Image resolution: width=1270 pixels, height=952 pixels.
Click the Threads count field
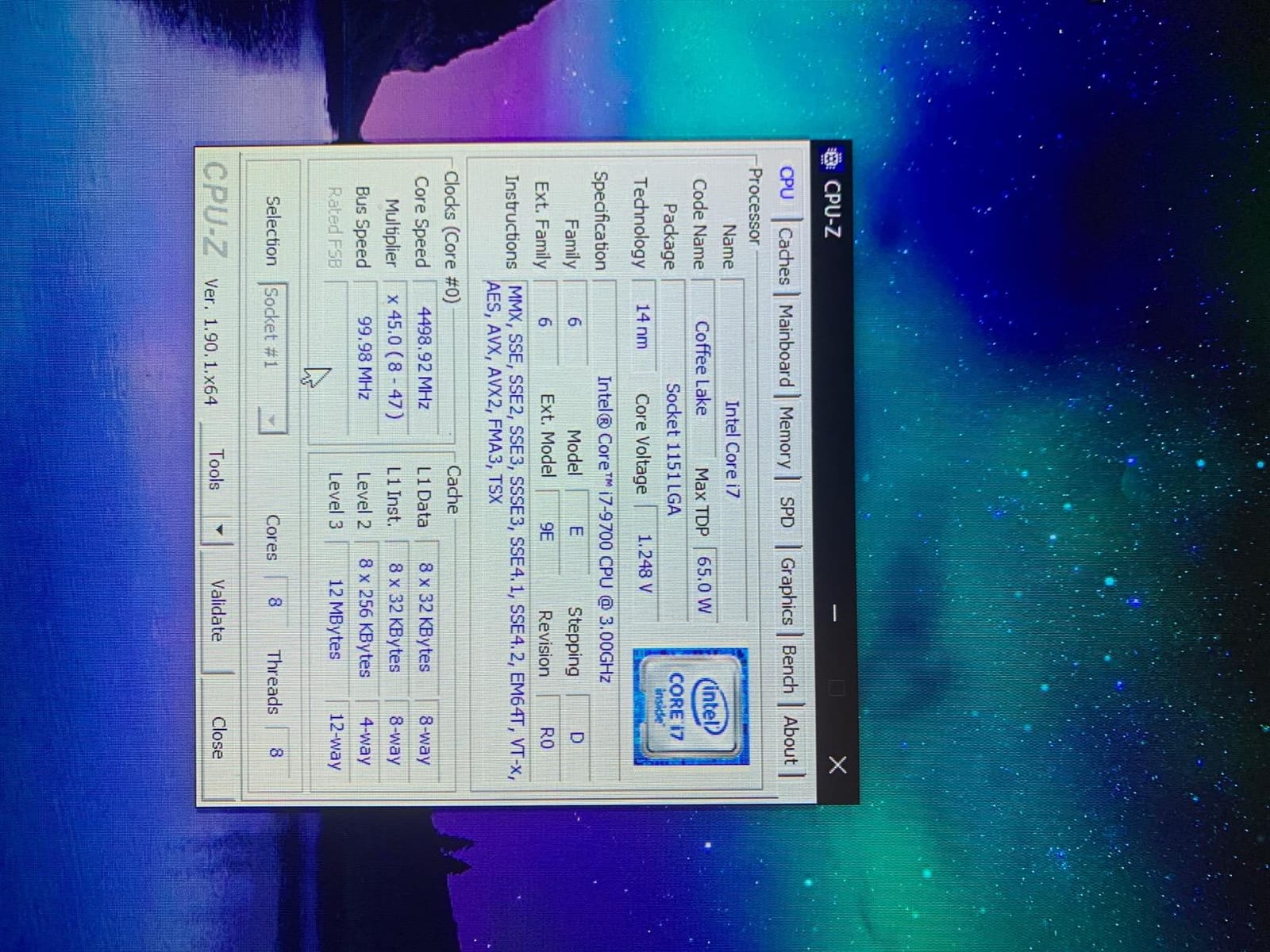(x=275, y=752)
